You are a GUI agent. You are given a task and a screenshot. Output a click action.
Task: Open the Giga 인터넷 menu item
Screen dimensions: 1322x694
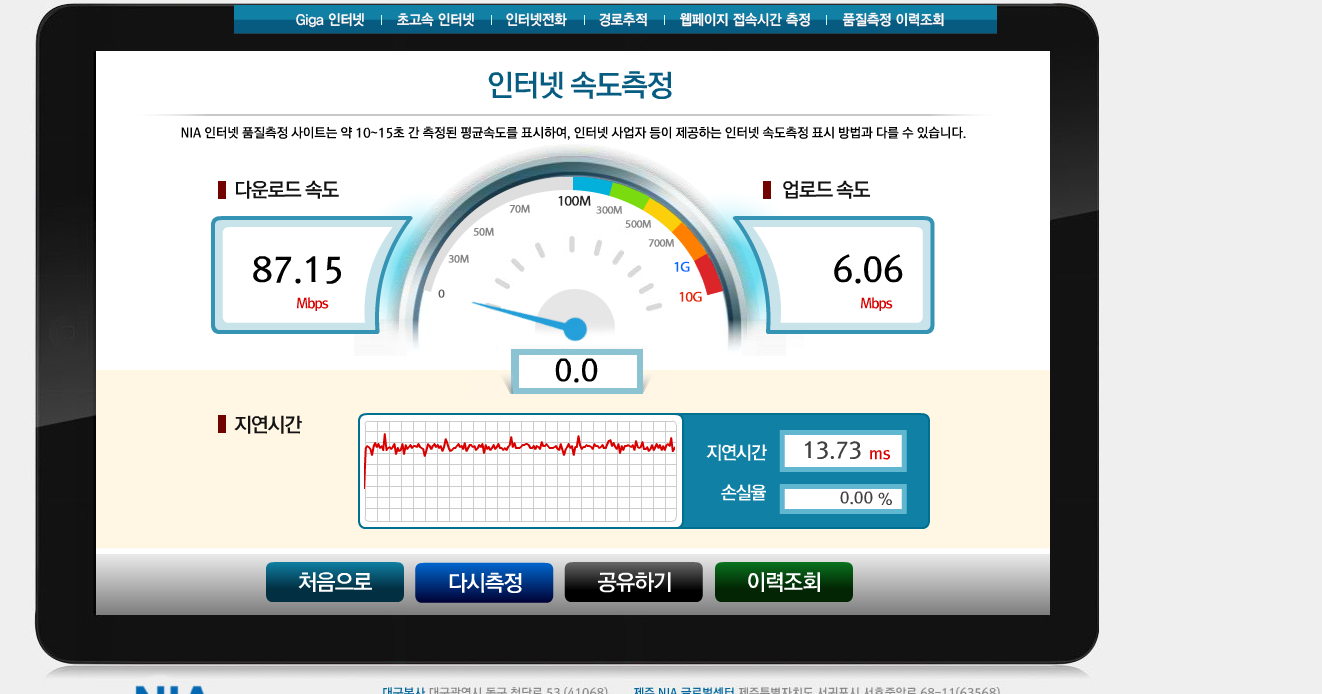330,20
